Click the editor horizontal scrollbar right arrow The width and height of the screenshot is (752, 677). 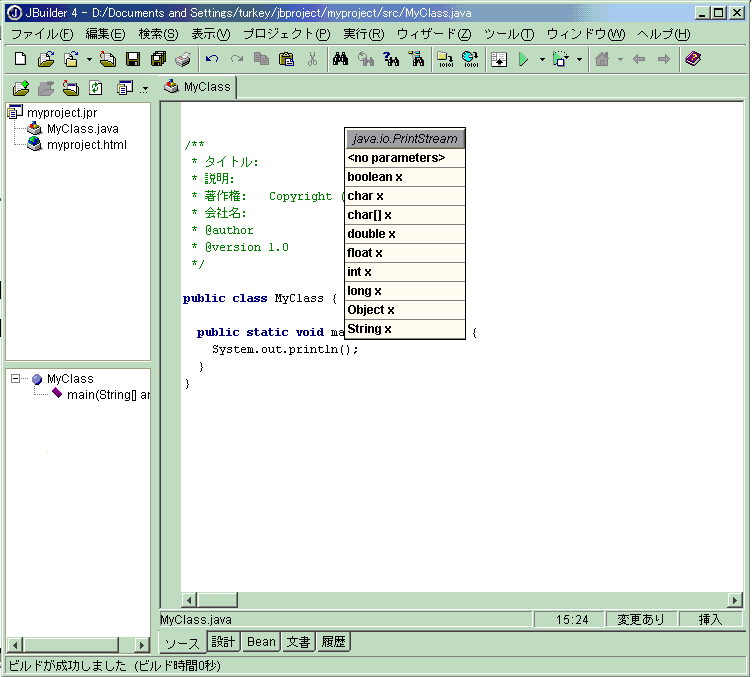tap(734, 600)
